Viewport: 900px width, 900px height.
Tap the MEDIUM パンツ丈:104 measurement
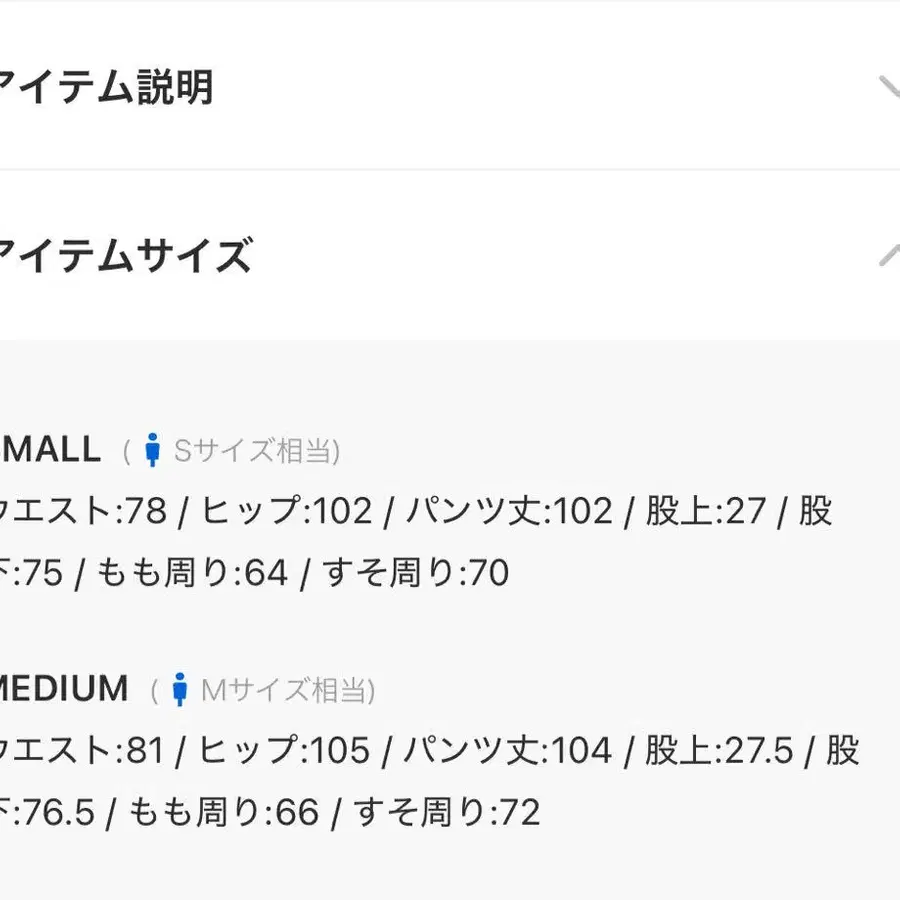[507, 750]
